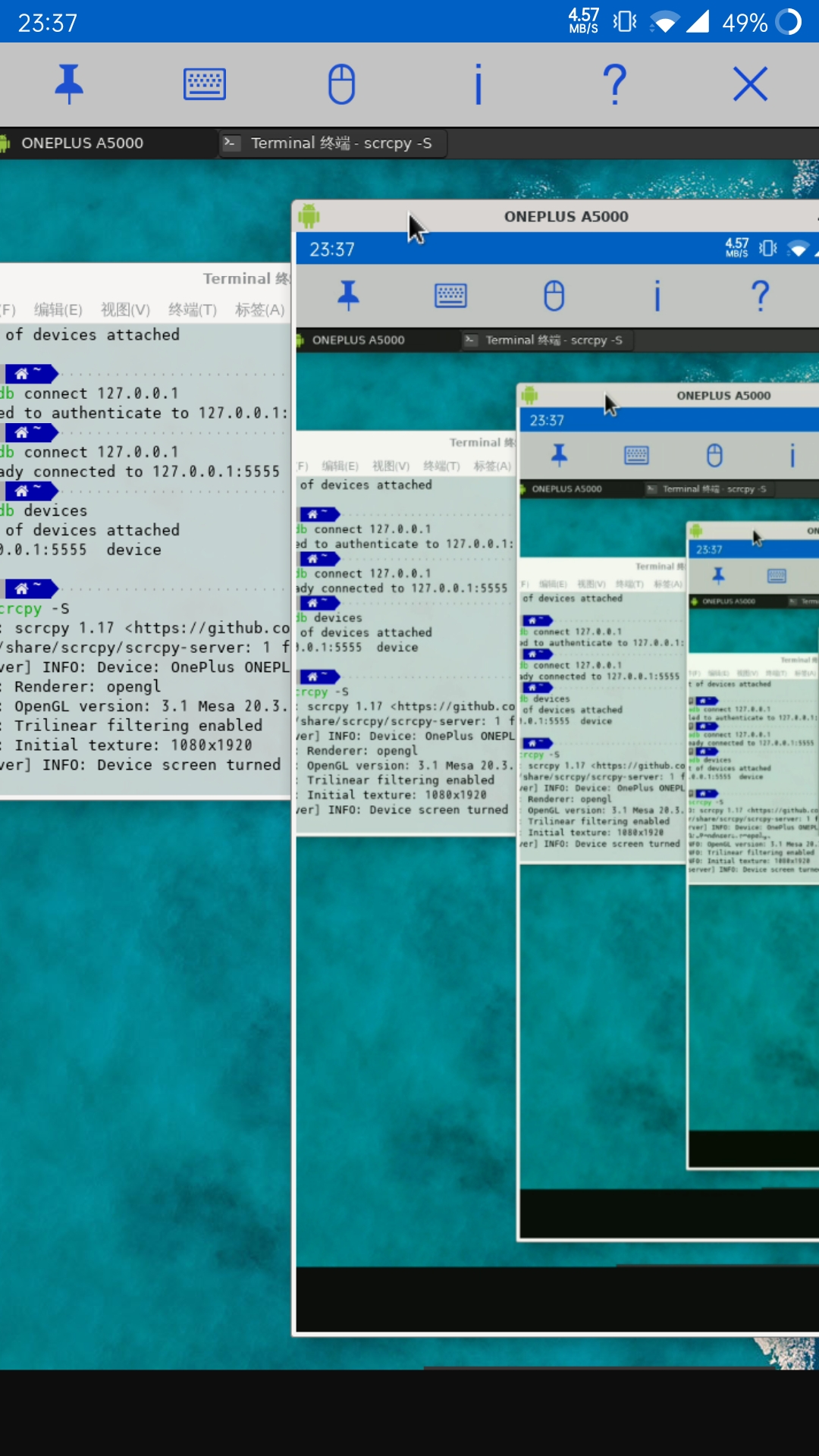Screen dimensions: 819x1456
Task: Select the mouse icon in the top toolbar
Action: (x=341, y=83)
